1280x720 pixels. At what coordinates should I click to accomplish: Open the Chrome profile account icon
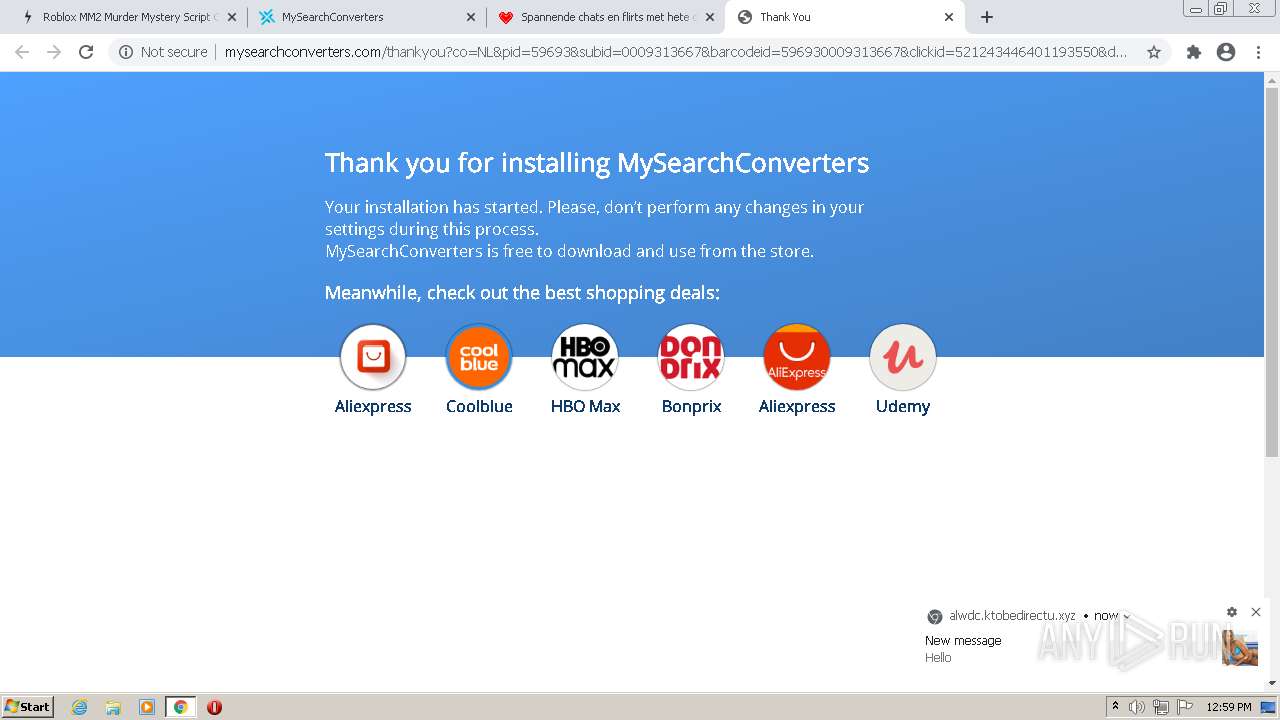1226,52
